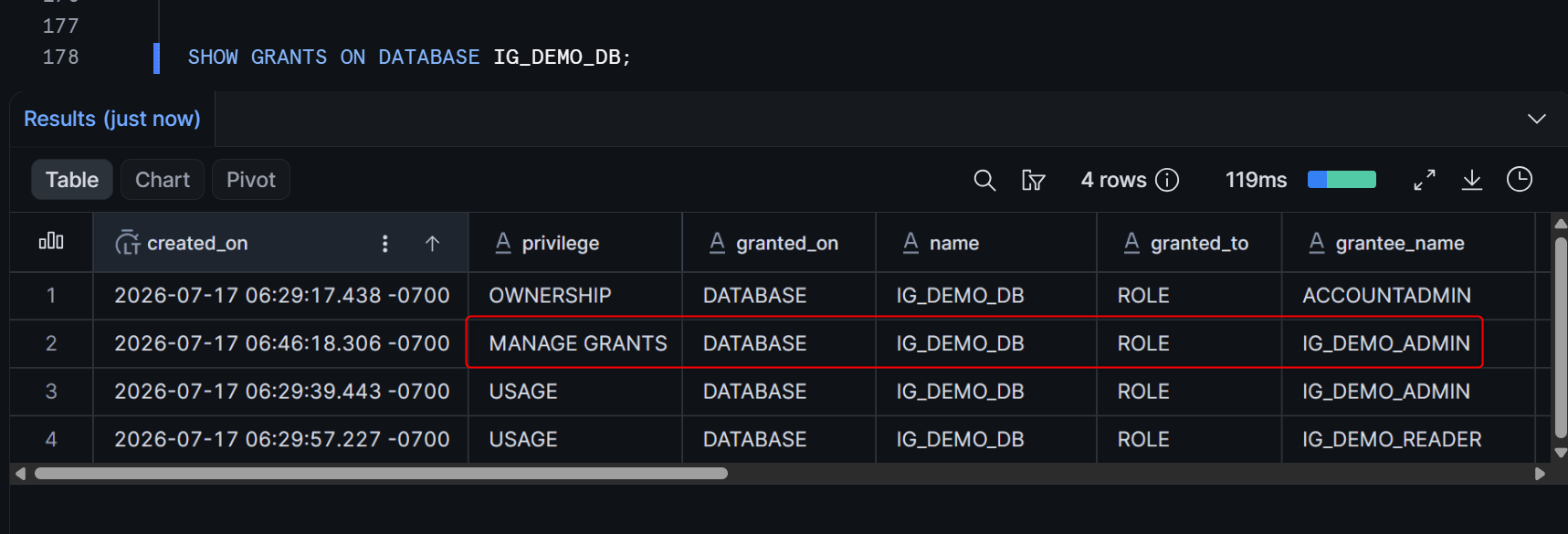
Task: Switch to the Chart view tab
Action: pos(163,180)
